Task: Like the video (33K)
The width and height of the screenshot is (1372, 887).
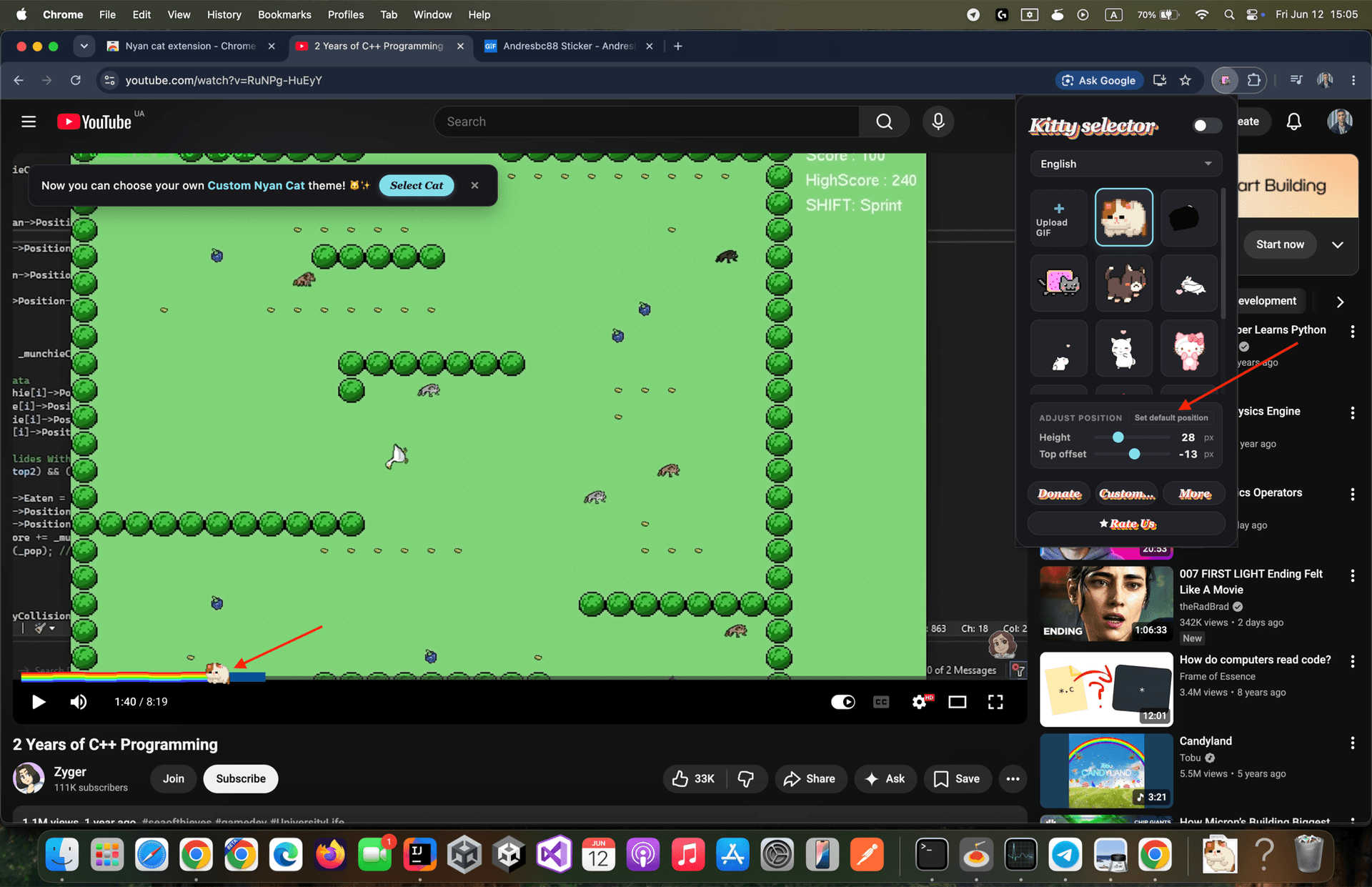Action: [693, 778]
